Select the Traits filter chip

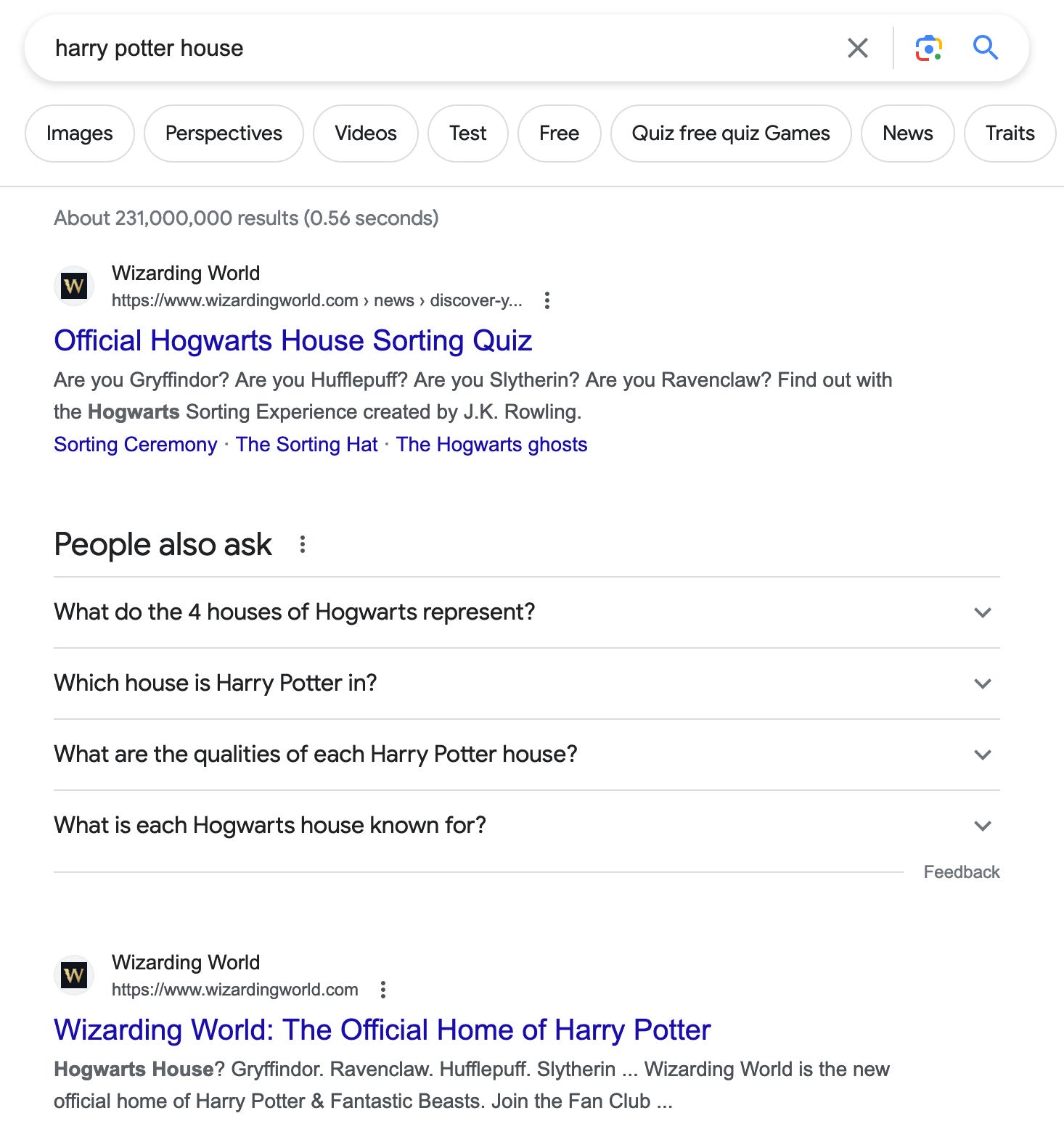coord(1010,134)
